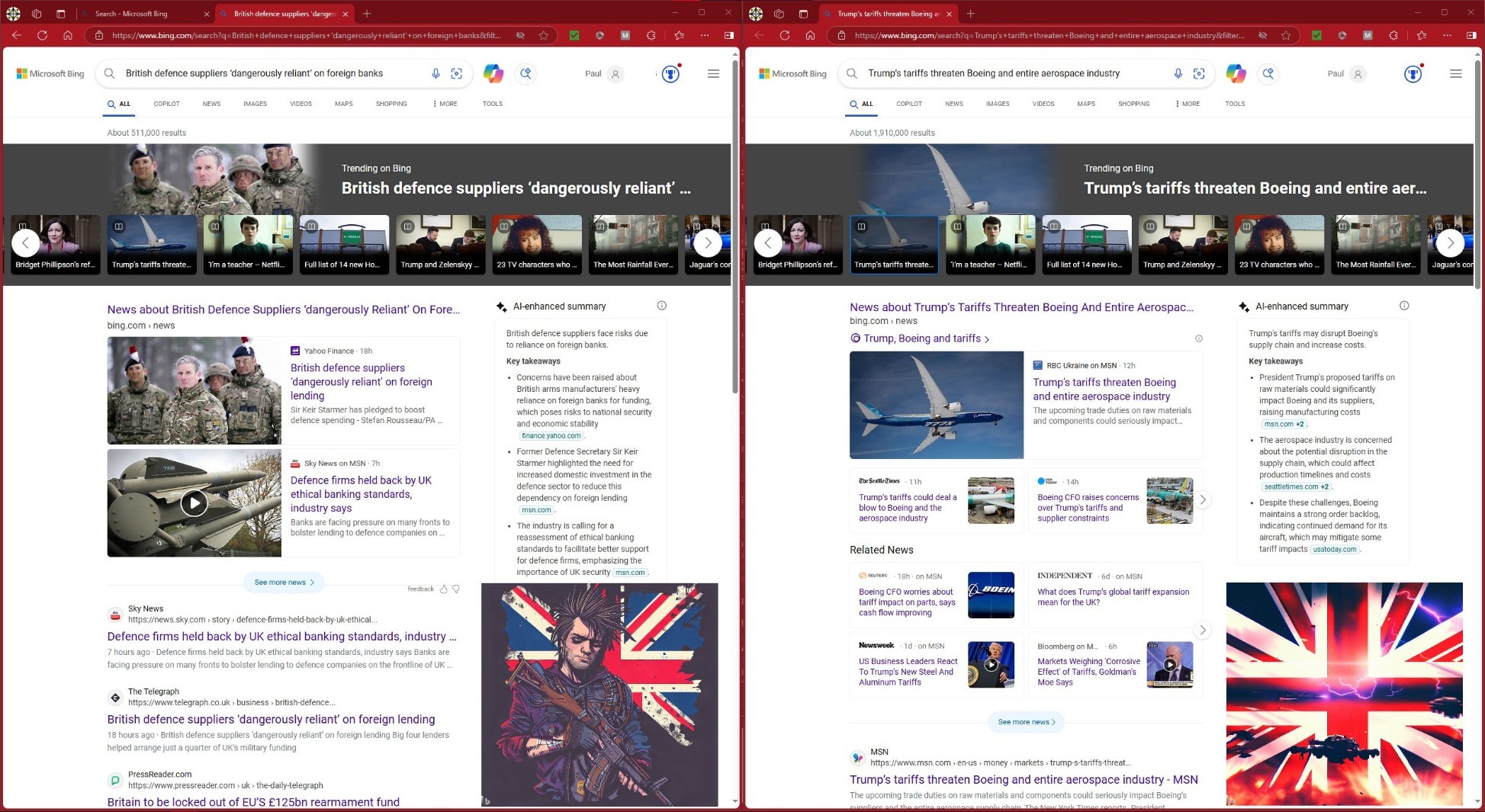
Task: Expand 'Trump, Boeing and tariffs' topic chevron
Action: pos(987,339)
